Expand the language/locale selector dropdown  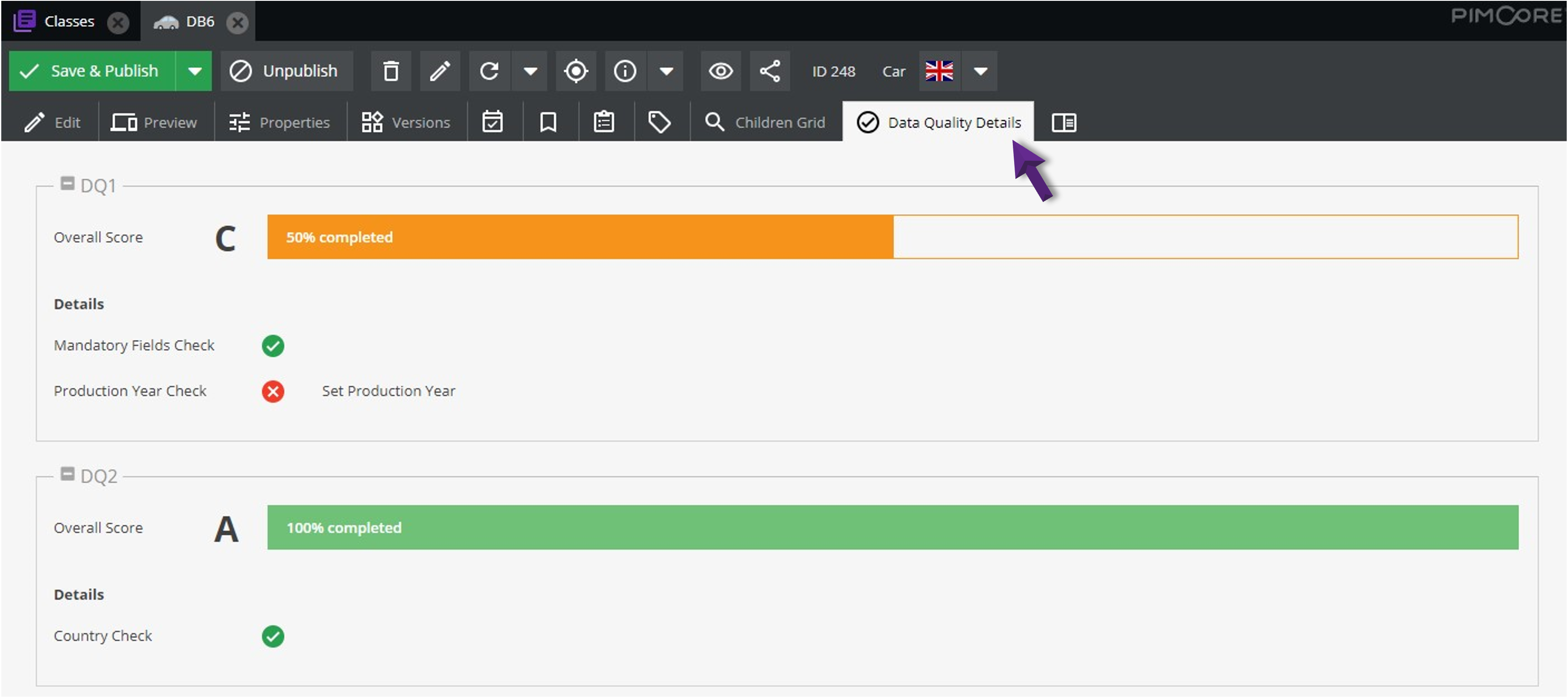coord(980,71)
